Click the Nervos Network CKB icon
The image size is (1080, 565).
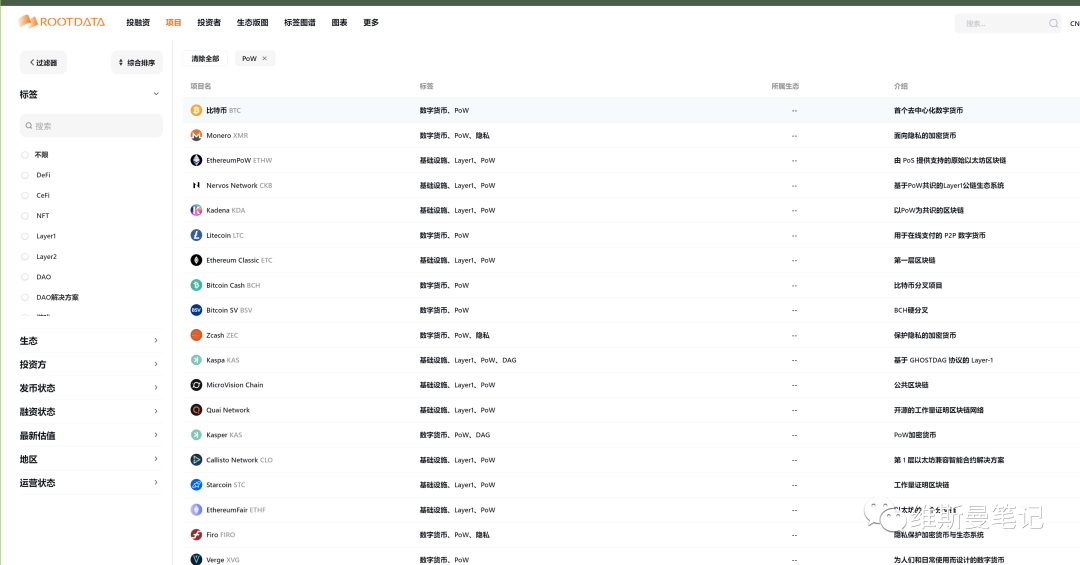pos(196,185)
